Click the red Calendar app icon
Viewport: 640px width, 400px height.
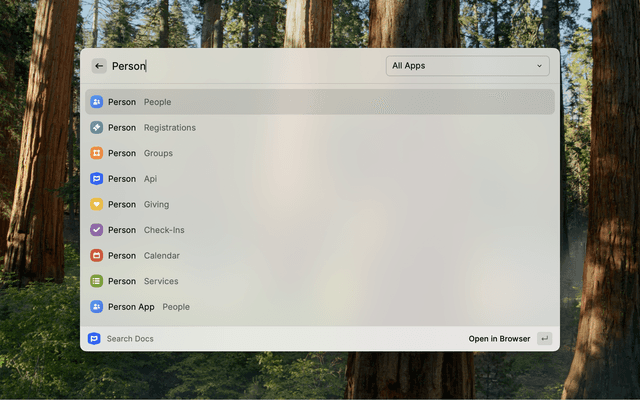click(97, 256)
